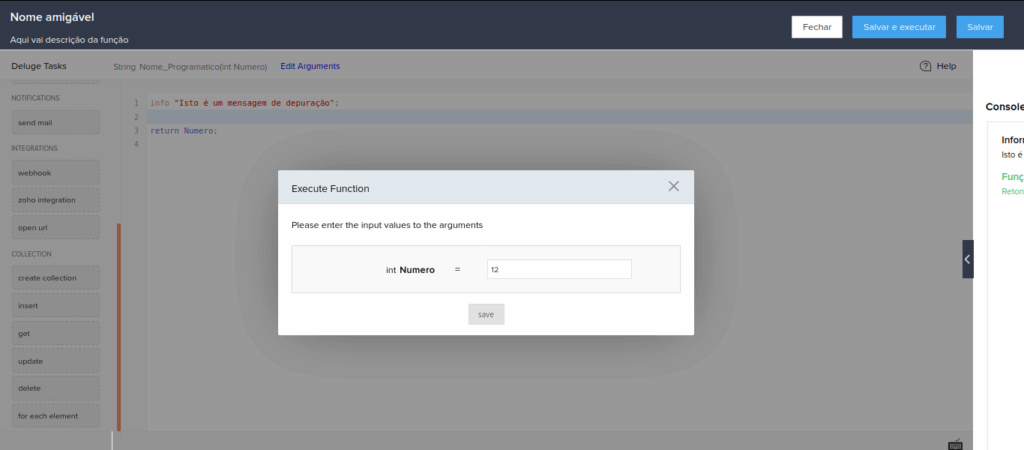Click the keyboard icon at bottom right
Viewport: 1024px width, 450px height.
(x=955, y=443)
